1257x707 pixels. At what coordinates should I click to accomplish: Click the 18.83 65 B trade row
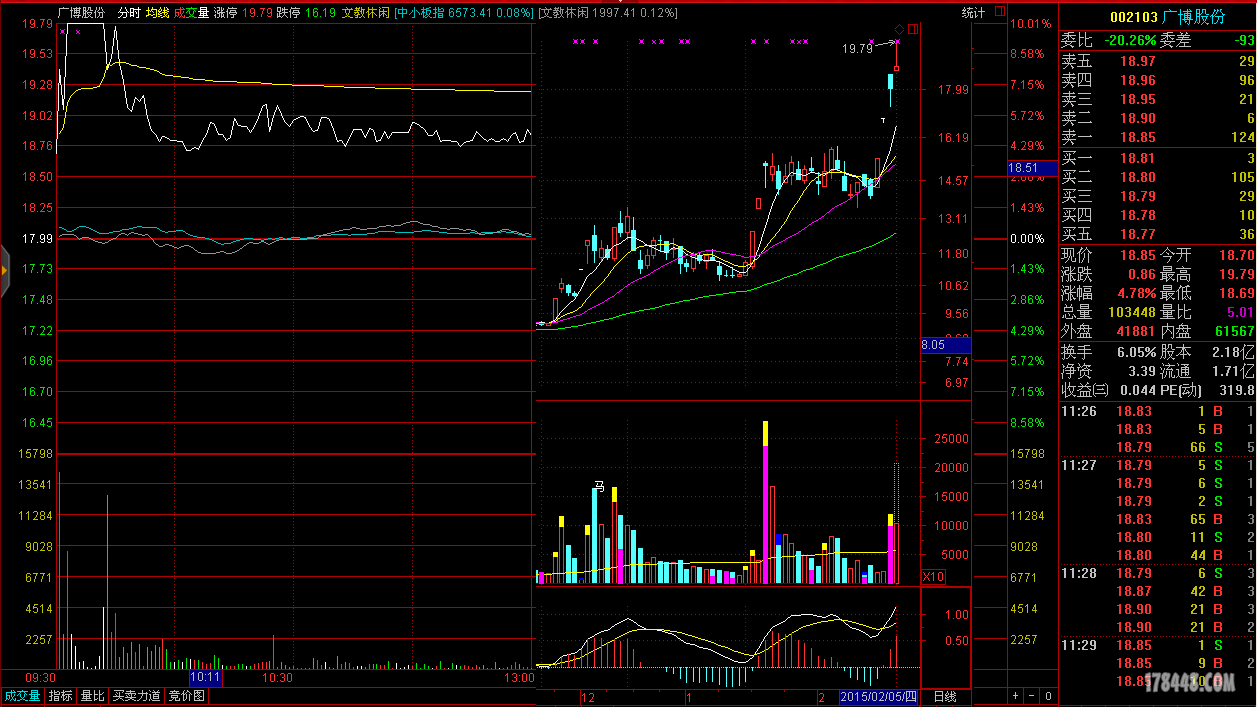1158,519
